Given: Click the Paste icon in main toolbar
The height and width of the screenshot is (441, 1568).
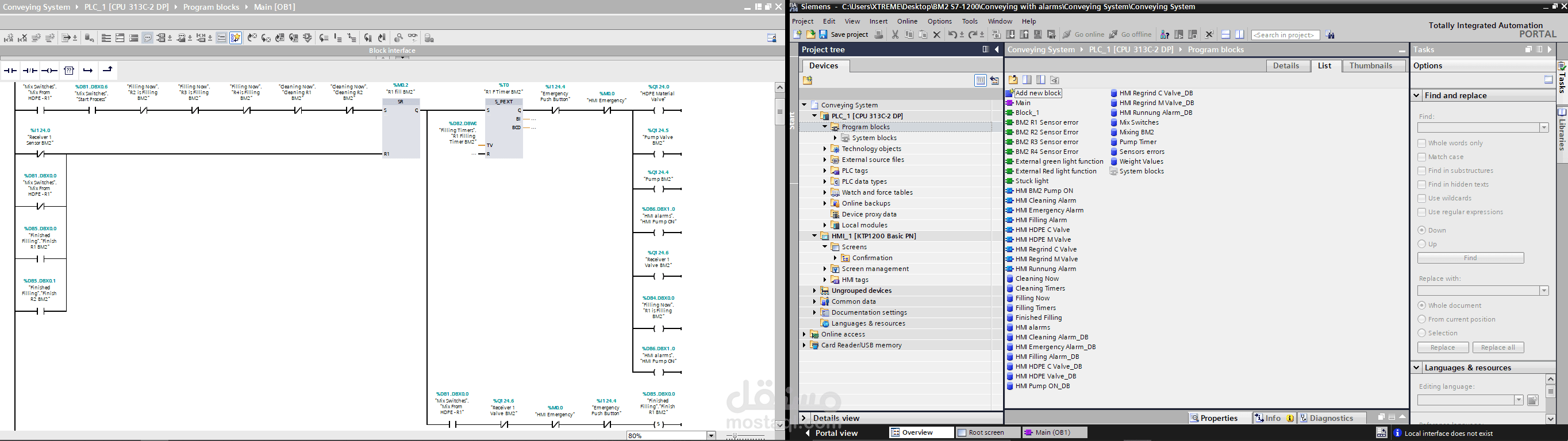Looking at the screenshot, I should point(923,34).
